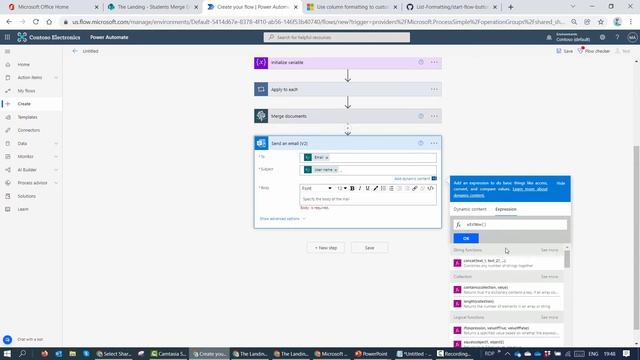Screen dimensions: 640x360
Task: Open more options on Merge documents step
Action: click(434, 116)
